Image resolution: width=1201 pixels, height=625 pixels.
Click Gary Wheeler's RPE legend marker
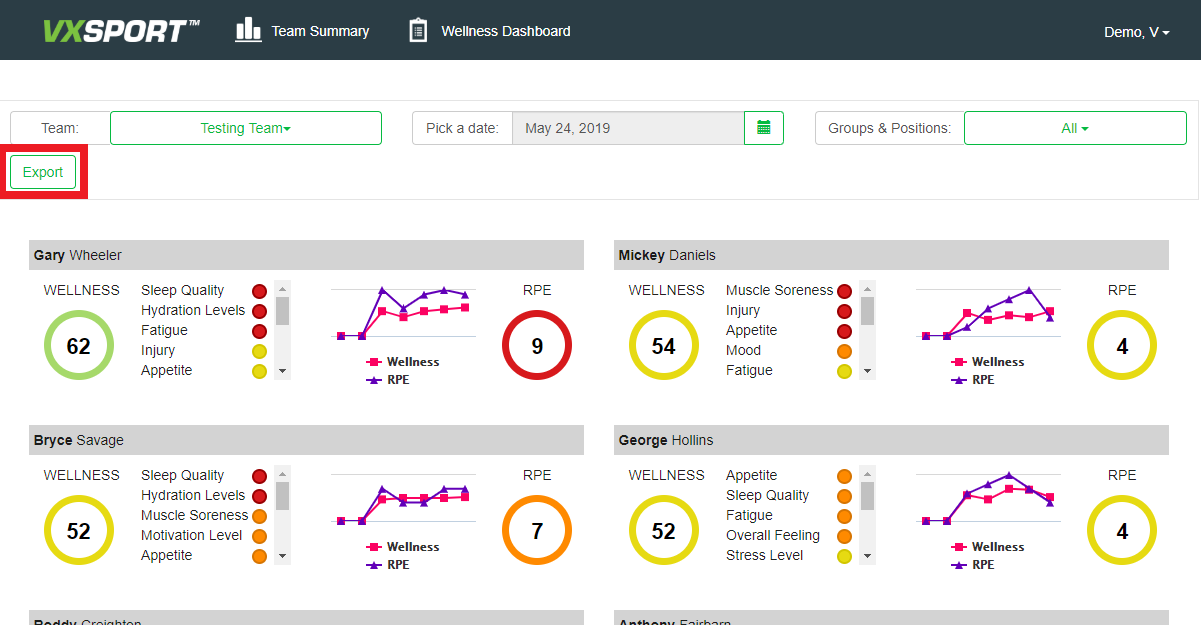(374, 380)
